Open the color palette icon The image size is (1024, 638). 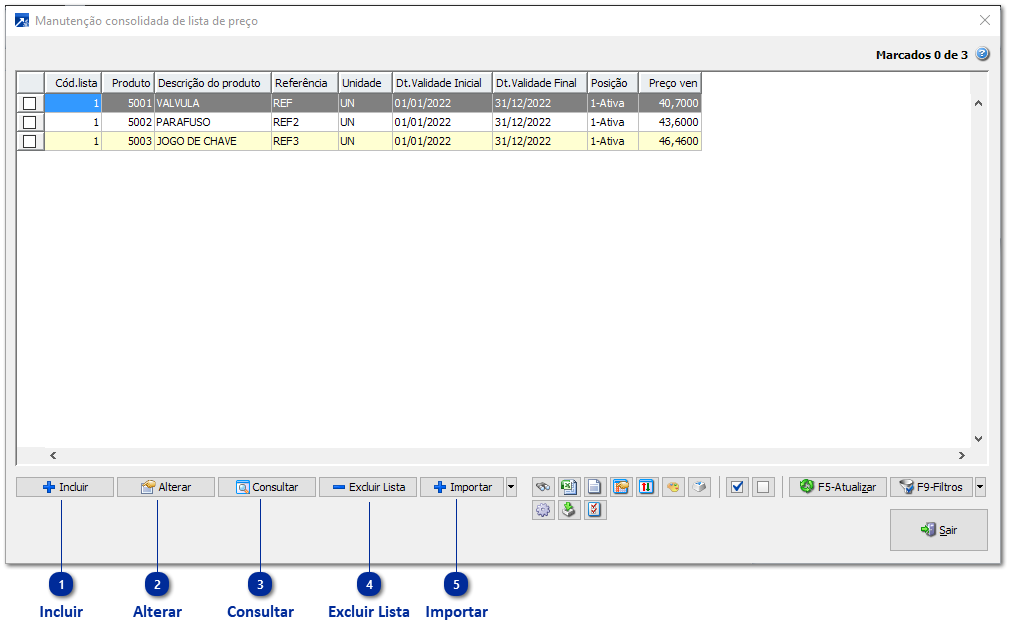point(673,487)
